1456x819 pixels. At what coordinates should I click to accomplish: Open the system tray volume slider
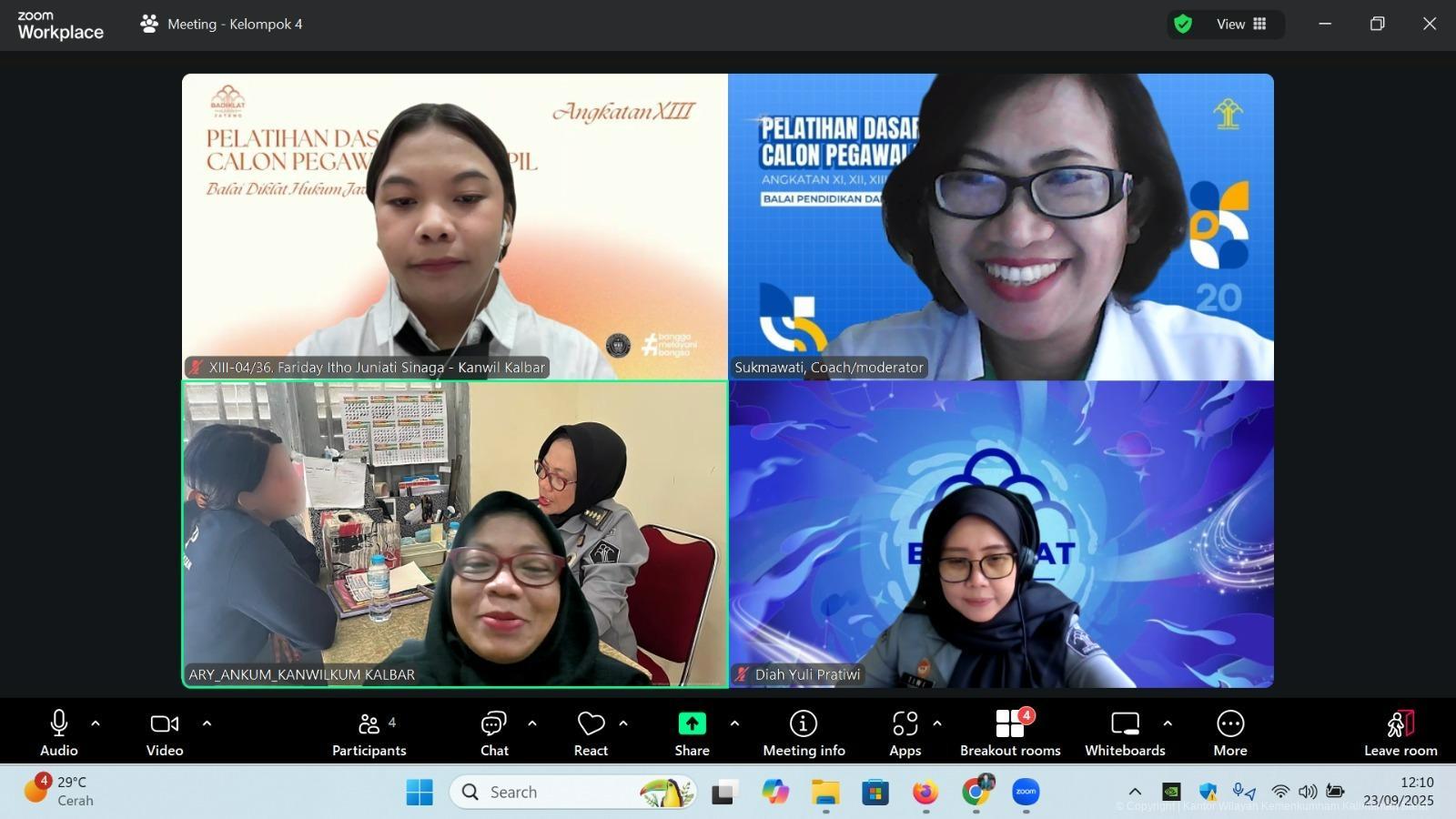[x=1309, y=792]
